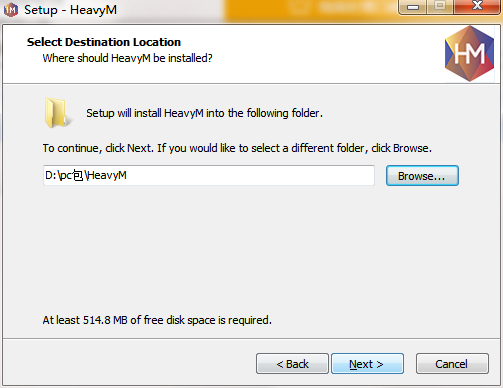The image size is (503, 388).
Task: Click the "To continue, click Next" instruction line
Action: pyautogui.click(x=237, y=148)
